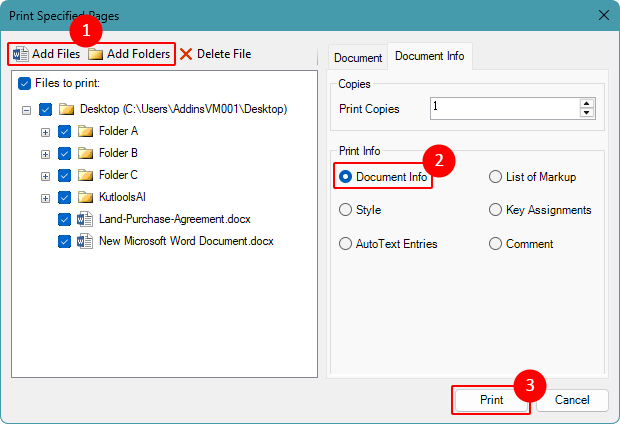Click the Desktop folder icon in the tree
620x424 pixels.
click(x=66, y=109)
